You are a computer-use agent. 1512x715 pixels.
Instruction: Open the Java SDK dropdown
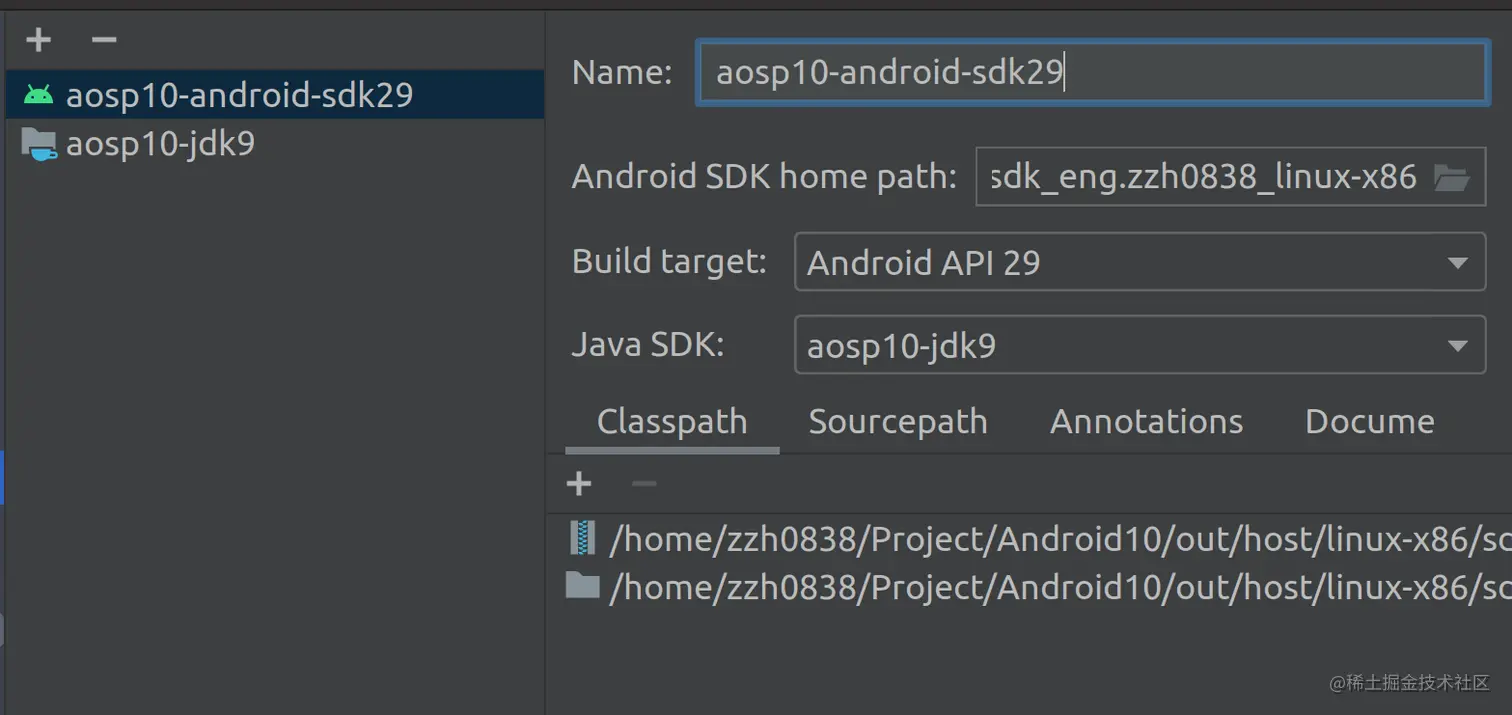[x=1140, y=346]
